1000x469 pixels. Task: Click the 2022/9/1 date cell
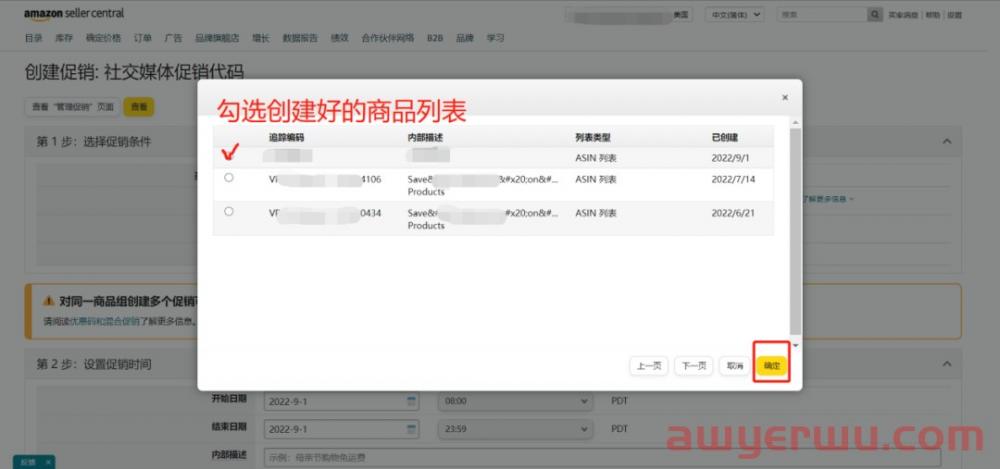[x=730, y=158]
